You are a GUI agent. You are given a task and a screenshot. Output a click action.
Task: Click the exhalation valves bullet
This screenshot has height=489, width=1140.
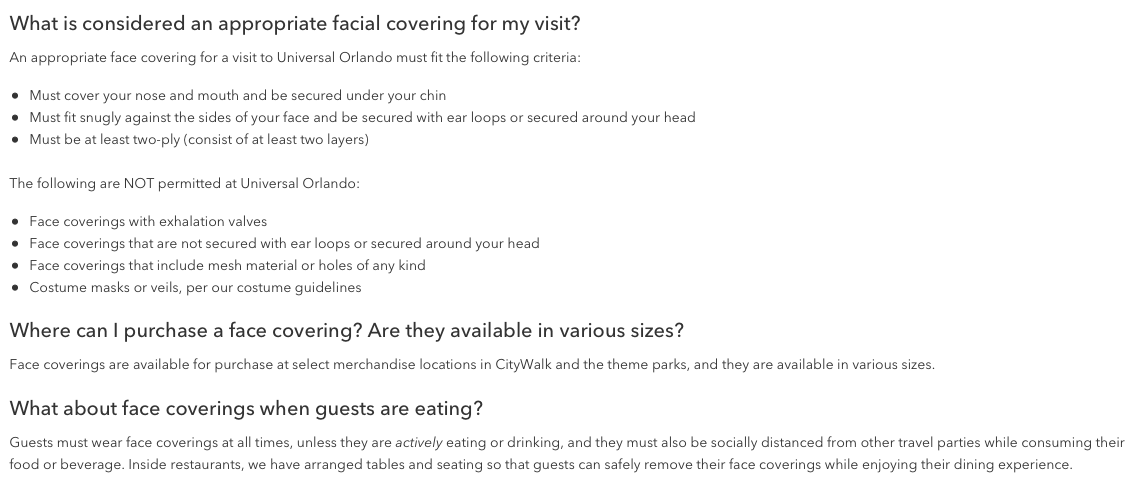point(148,222)
